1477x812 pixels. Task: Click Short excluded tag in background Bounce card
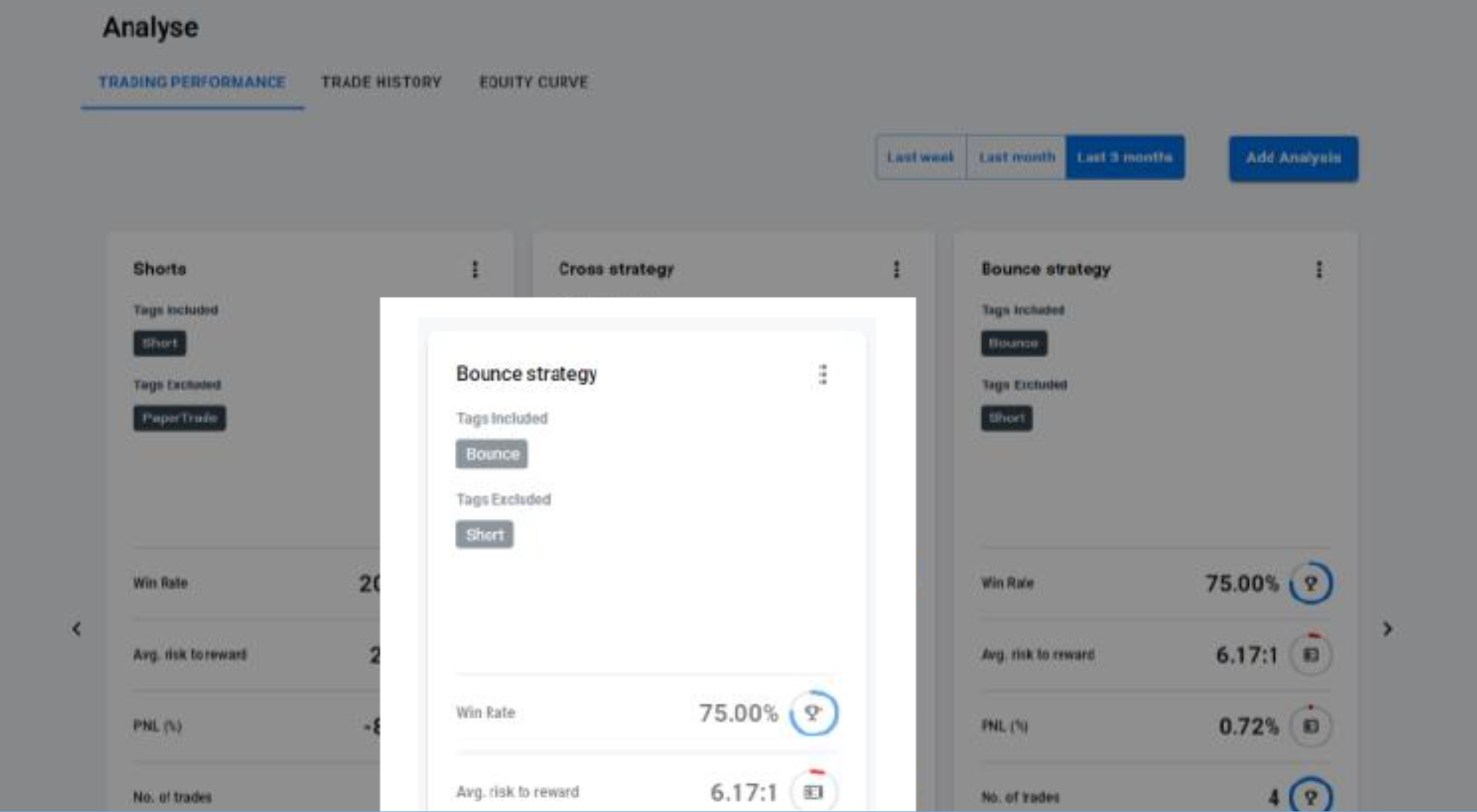tap(1007, 418)
